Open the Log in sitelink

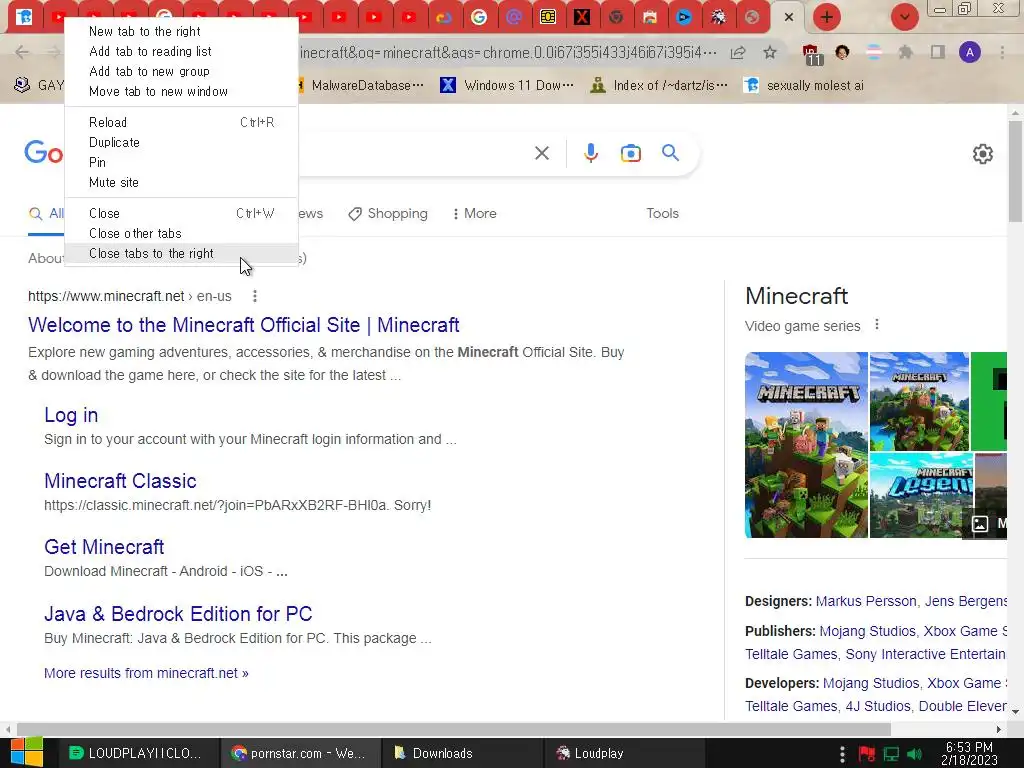(71, 415)
